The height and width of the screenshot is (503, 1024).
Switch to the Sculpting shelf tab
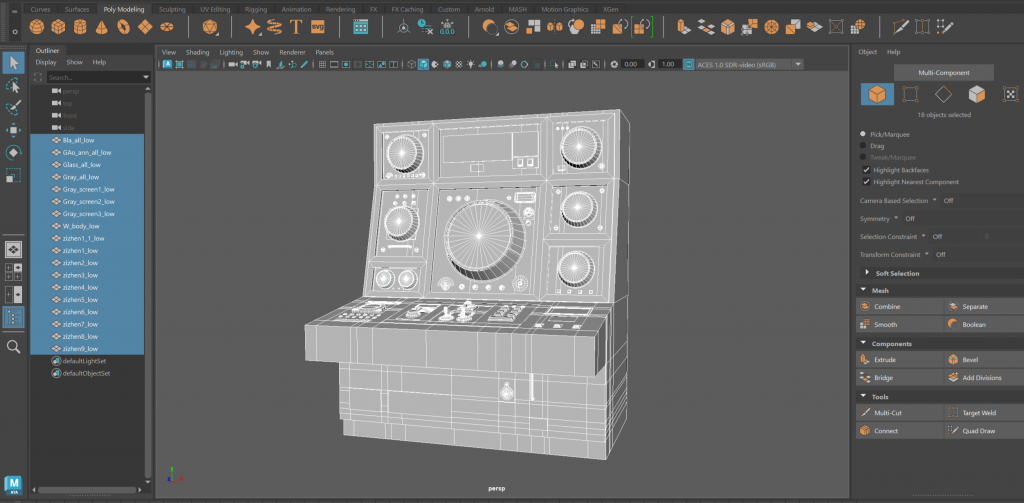[x=172, y=10]
